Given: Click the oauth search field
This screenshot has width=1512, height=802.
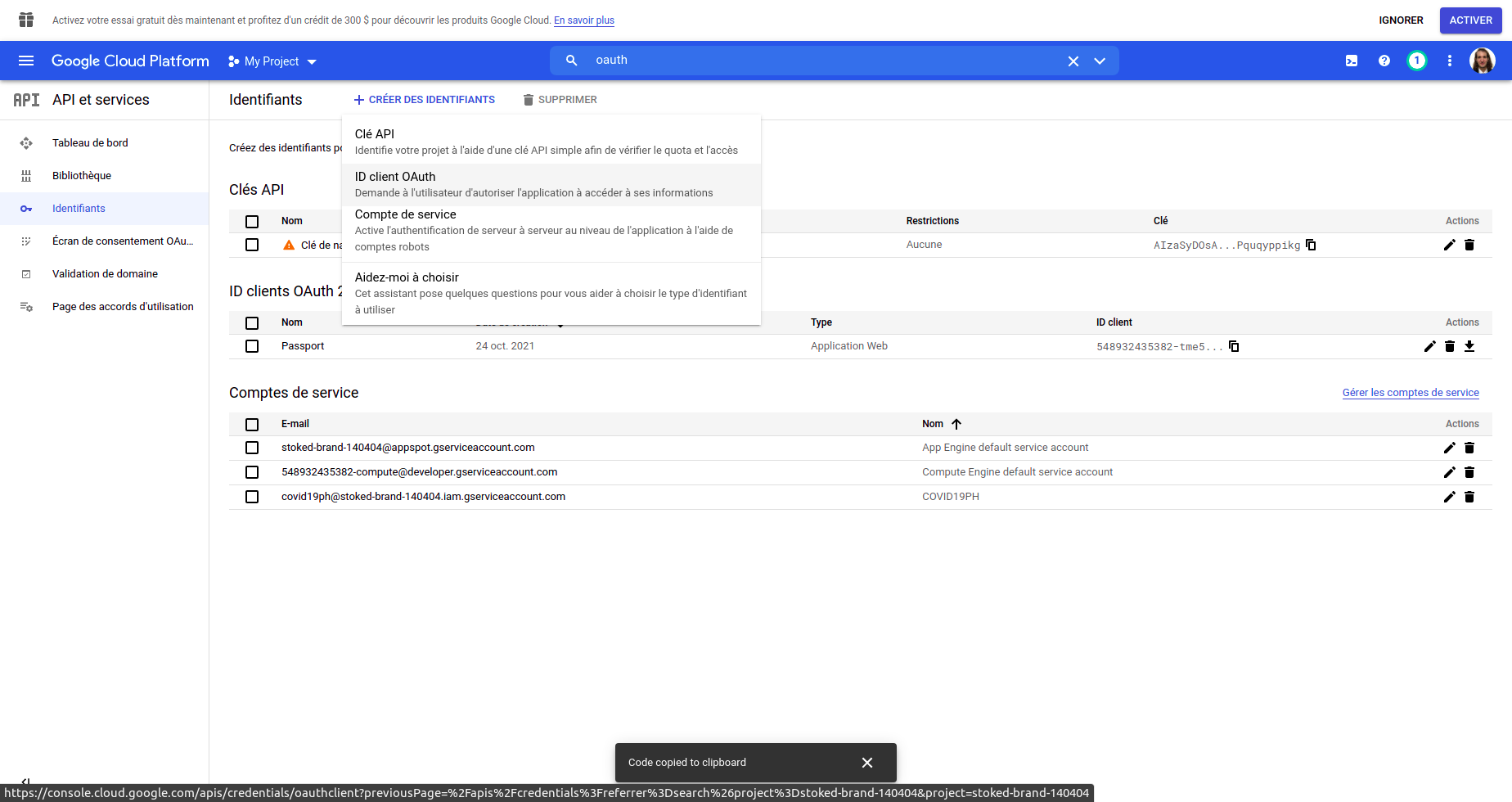Looking at the screenshot, I should (818, 61).
